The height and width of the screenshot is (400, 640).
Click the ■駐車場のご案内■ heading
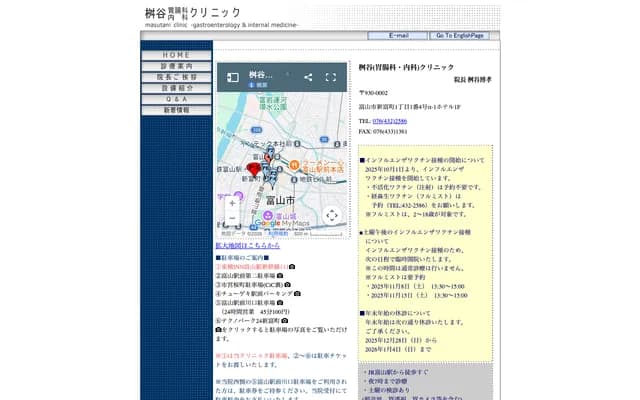click(x=242, y=258)
